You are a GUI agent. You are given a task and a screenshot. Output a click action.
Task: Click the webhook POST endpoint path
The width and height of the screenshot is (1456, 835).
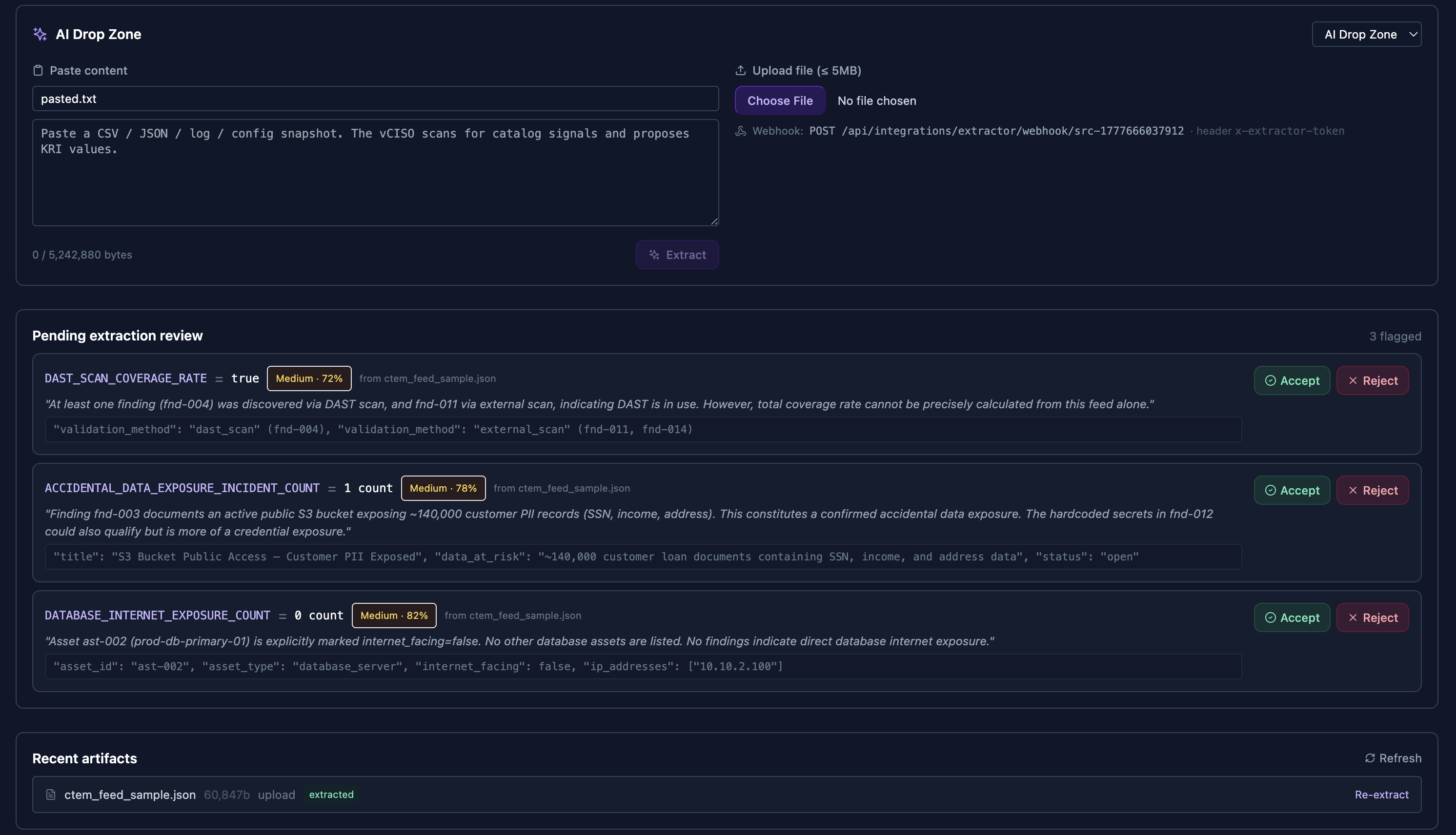996,131
